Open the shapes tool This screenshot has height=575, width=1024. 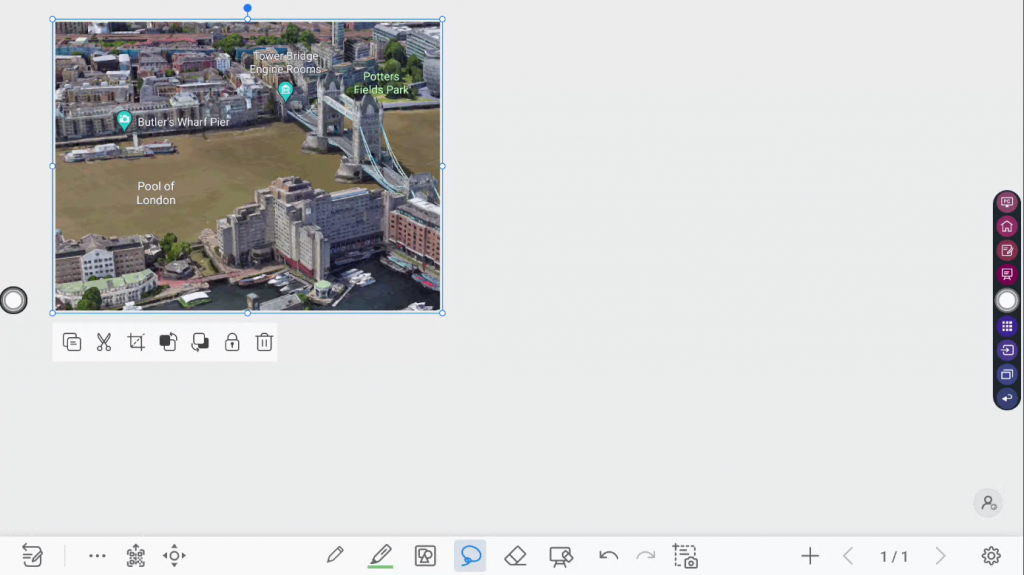click(425, 556)
